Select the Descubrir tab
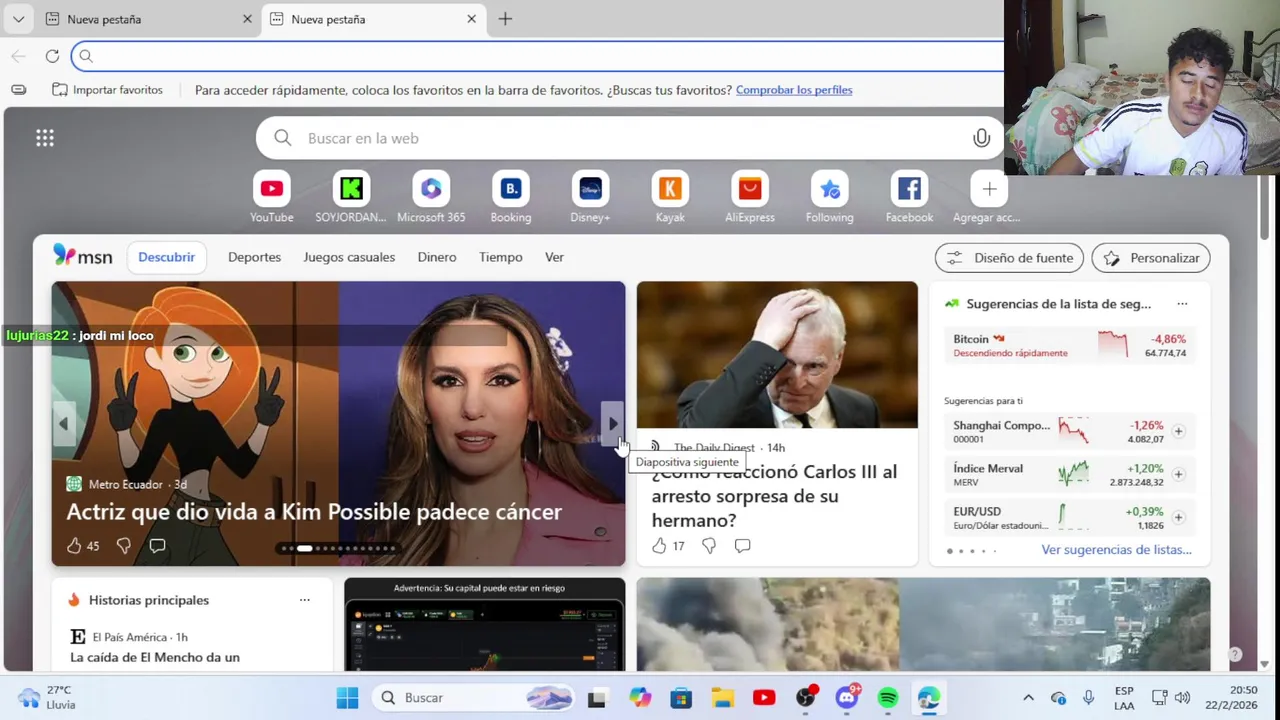 tap(166, 257)
